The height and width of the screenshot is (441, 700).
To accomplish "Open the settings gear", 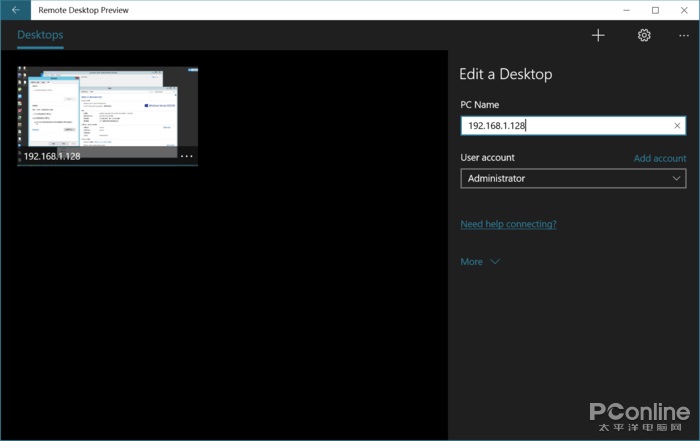I will [644, 35].
